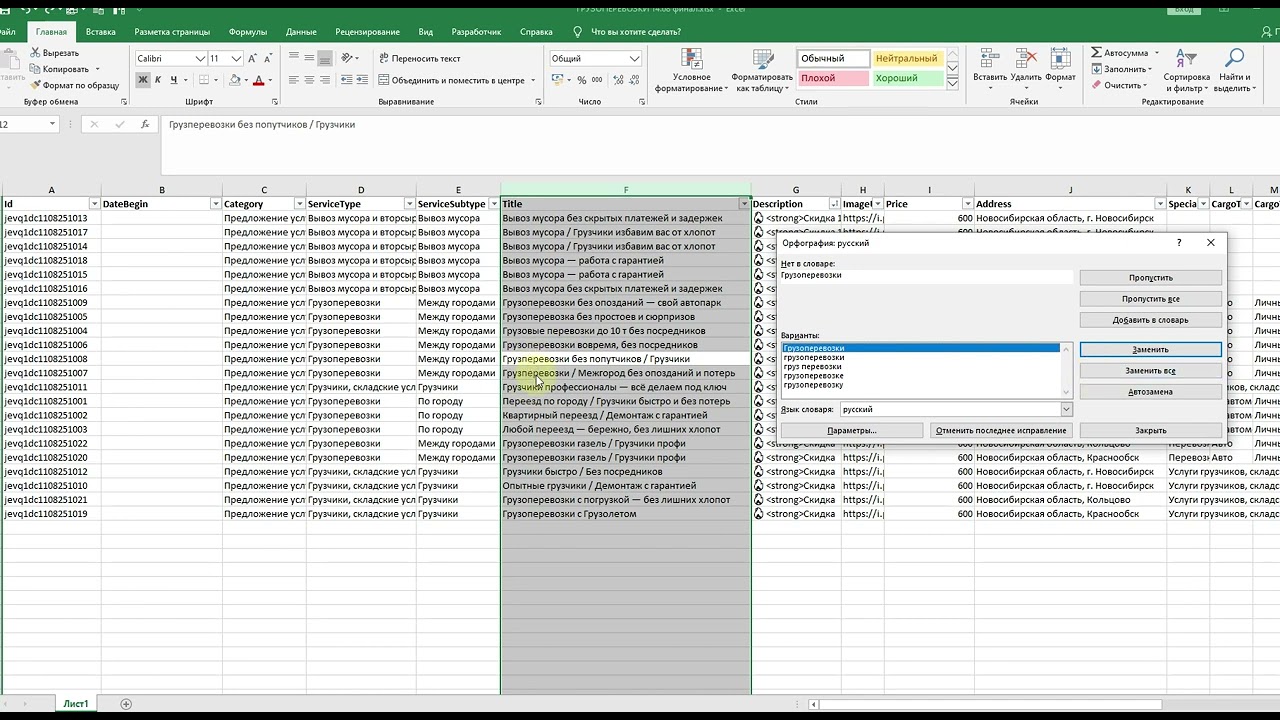Screen dimensions: 1280x720
Task: Toggle italic (К) formatting
Action: coord(158,80)
